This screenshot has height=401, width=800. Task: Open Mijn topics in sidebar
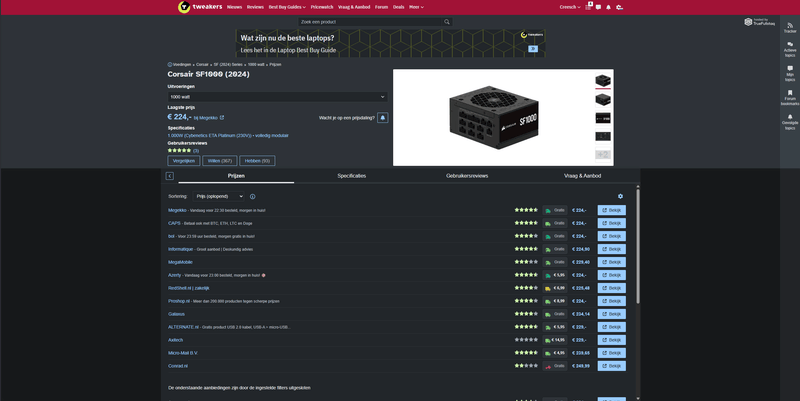(790, 73)
